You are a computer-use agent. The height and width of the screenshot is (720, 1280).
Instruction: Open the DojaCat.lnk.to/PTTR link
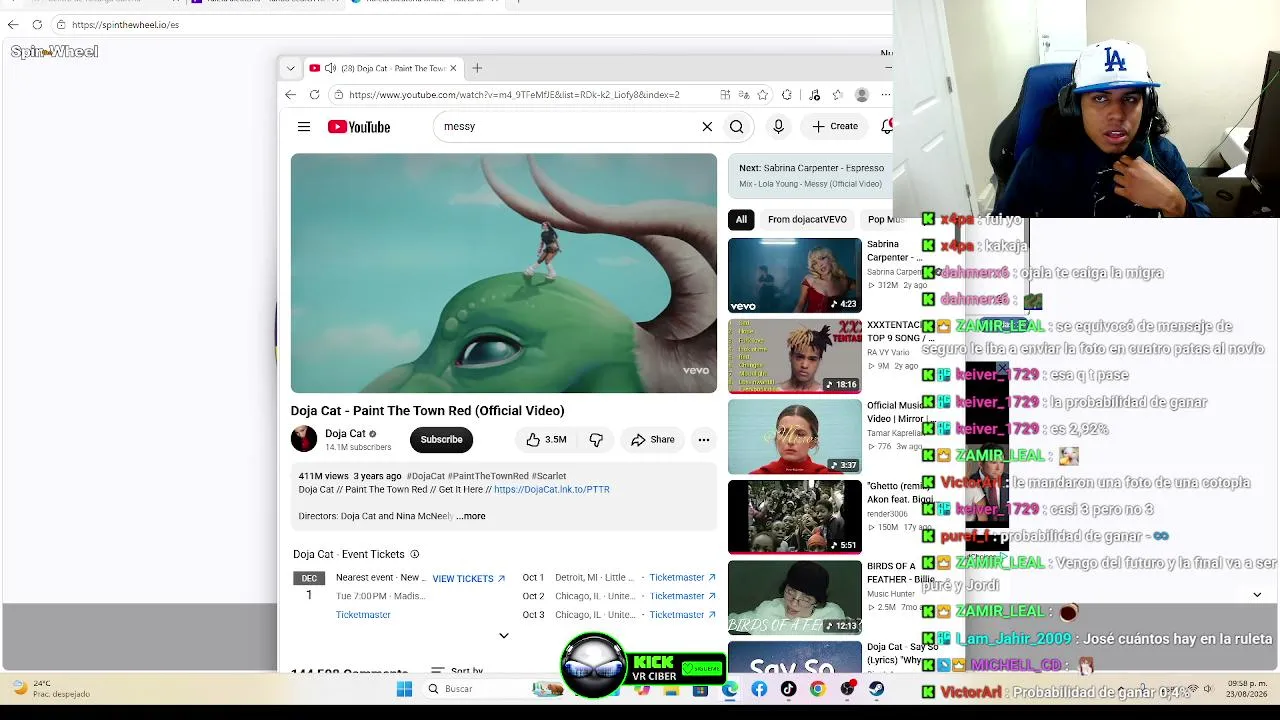click(552, 490)
